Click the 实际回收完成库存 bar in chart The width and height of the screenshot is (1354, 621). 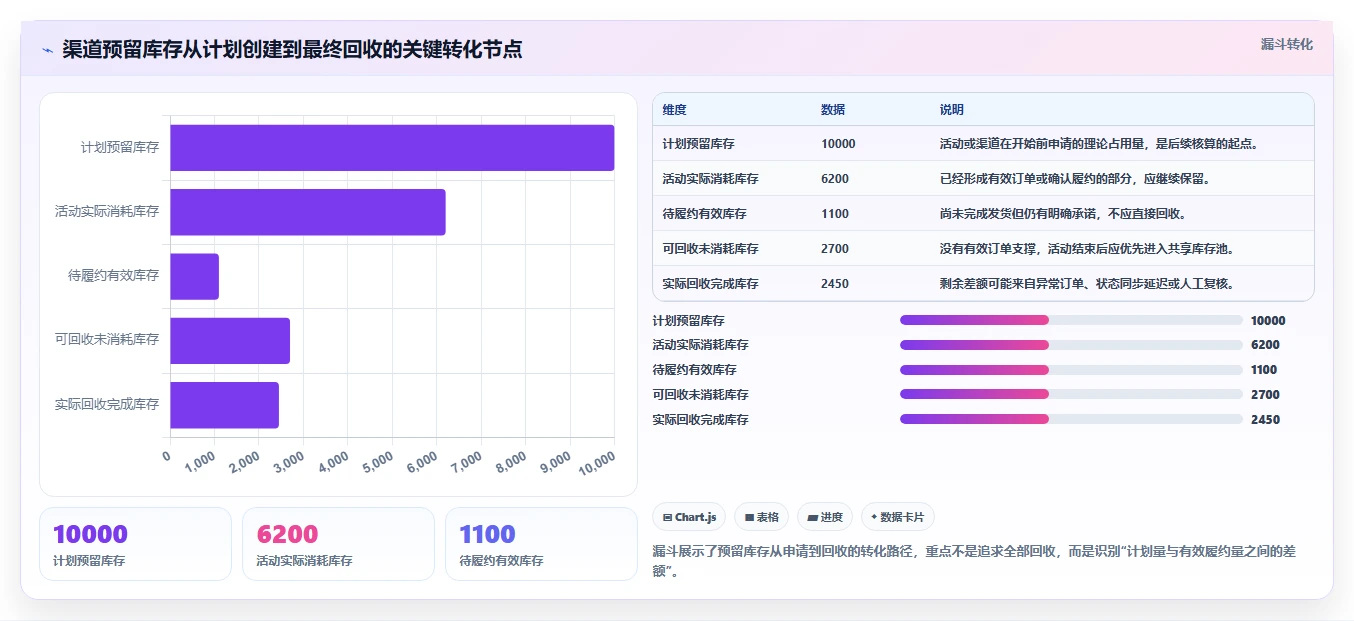[x=224, y=404]
